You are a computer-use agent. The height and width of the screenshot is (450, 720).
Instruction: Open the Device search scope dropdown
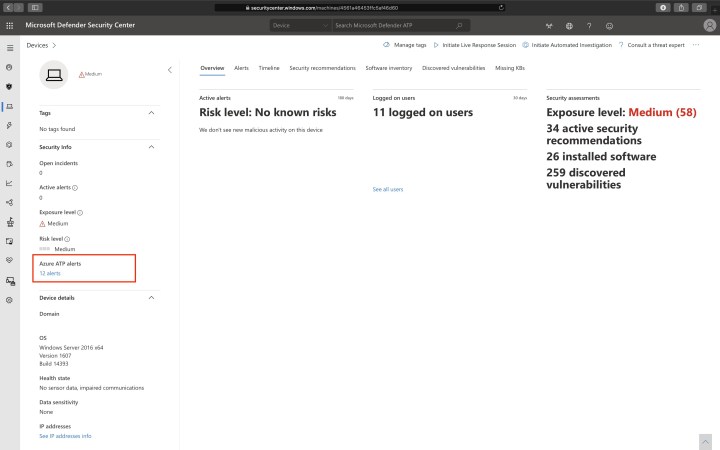[298, 25]
